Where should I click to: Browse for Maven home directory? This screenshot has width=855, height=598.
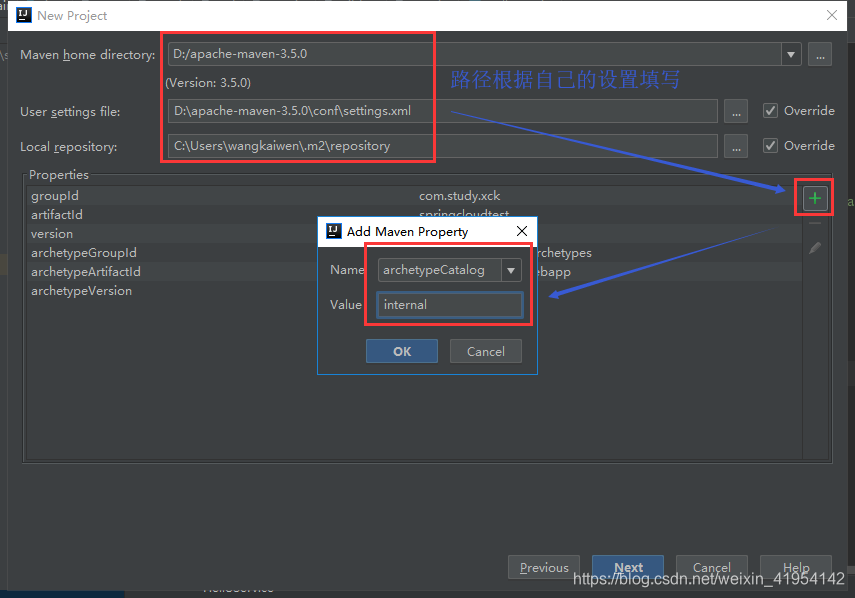[x=820, y=55]
